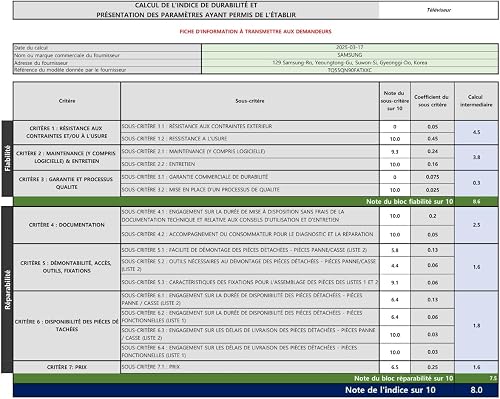Click the Réparabilité vertical block label
The width and height of the screenshot is (500, 399).
7,289
